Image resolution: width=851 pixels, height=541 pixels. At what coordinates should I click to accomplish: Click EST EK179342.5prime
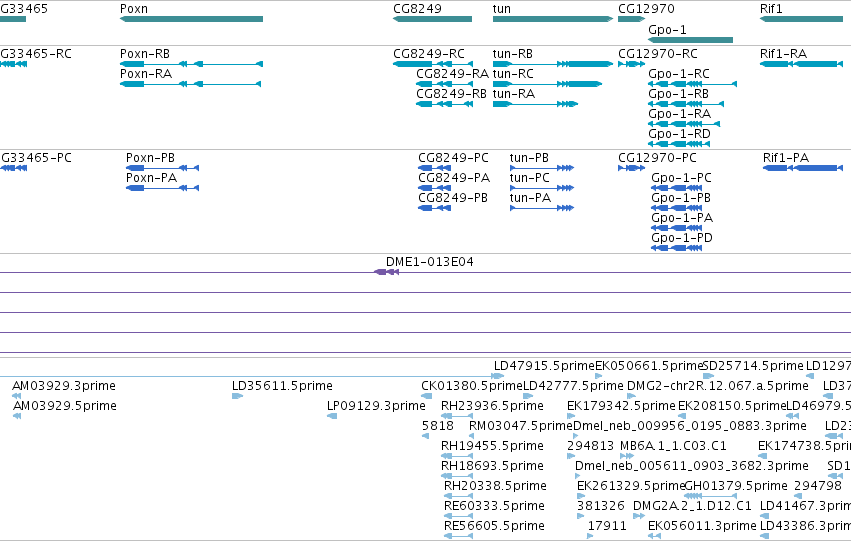pos(570,416)
